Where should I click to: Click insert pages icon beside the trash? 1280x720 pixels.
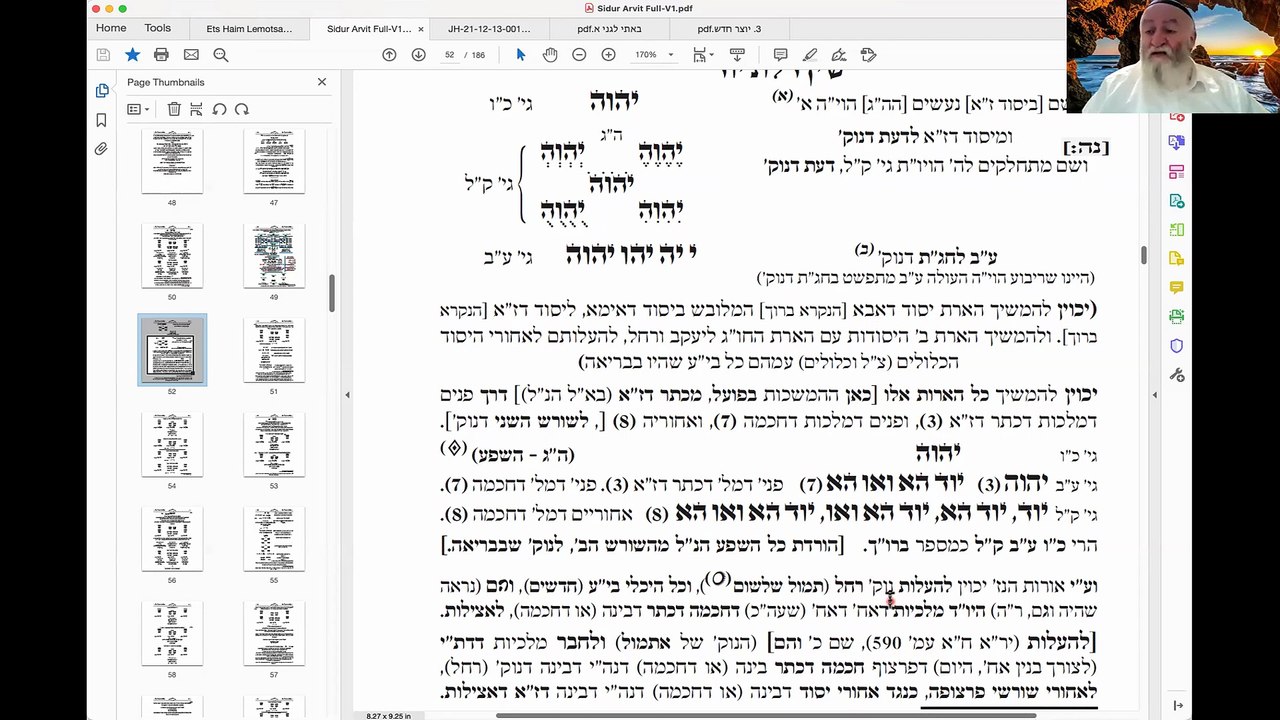[196, 109]
